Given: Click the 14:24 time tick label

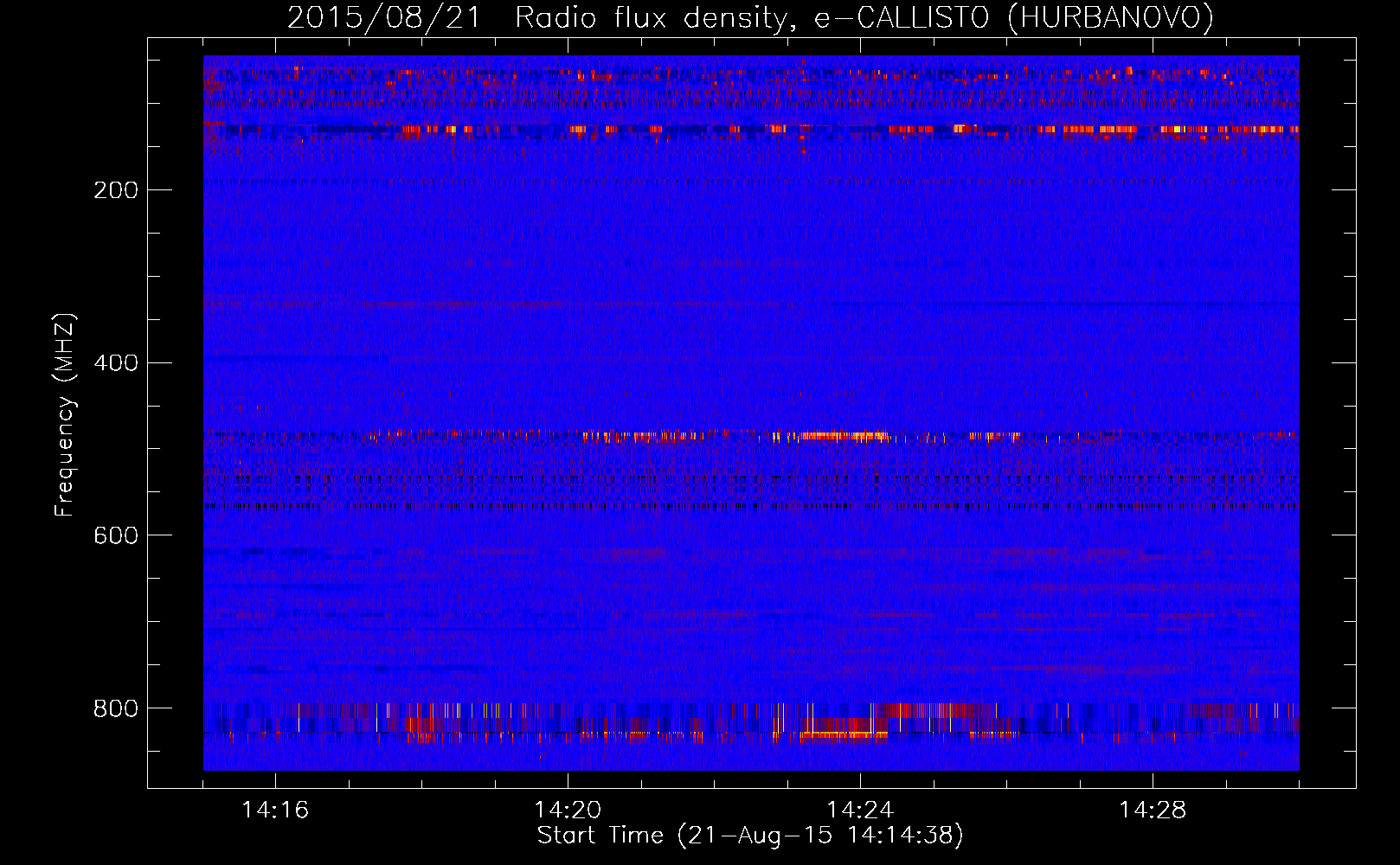Looking at the screenshot, I should click(860, 811).
